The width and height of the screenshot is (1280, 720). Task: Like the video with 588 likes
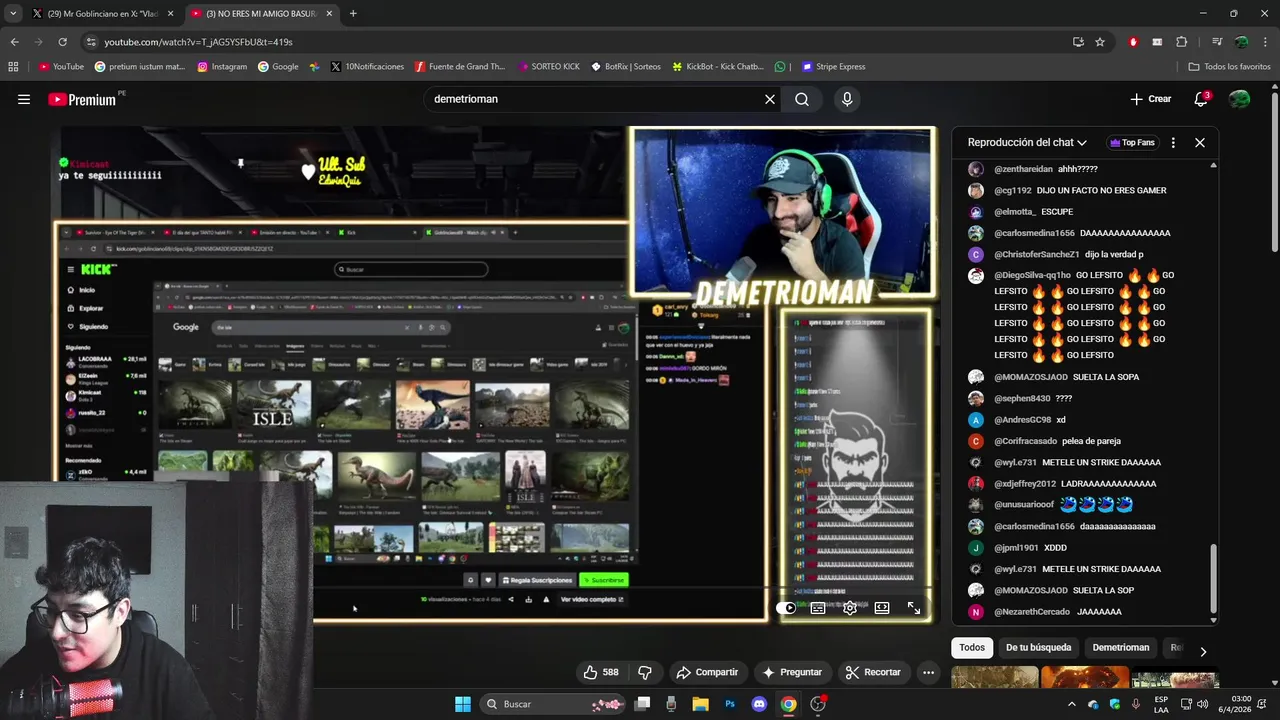(601, 672)
